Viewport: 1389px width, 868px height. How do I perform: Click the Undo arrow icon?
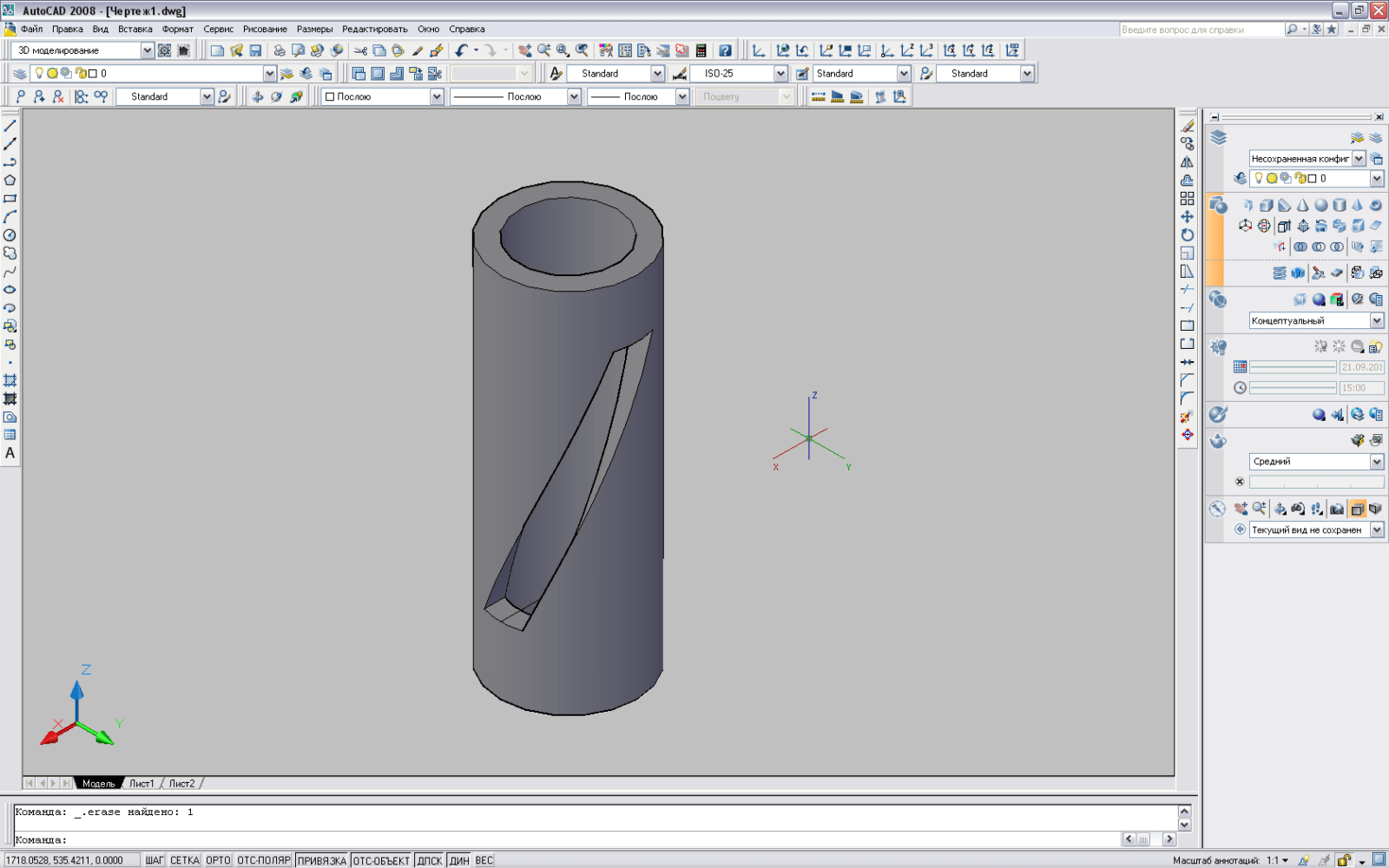click(461, 50)
